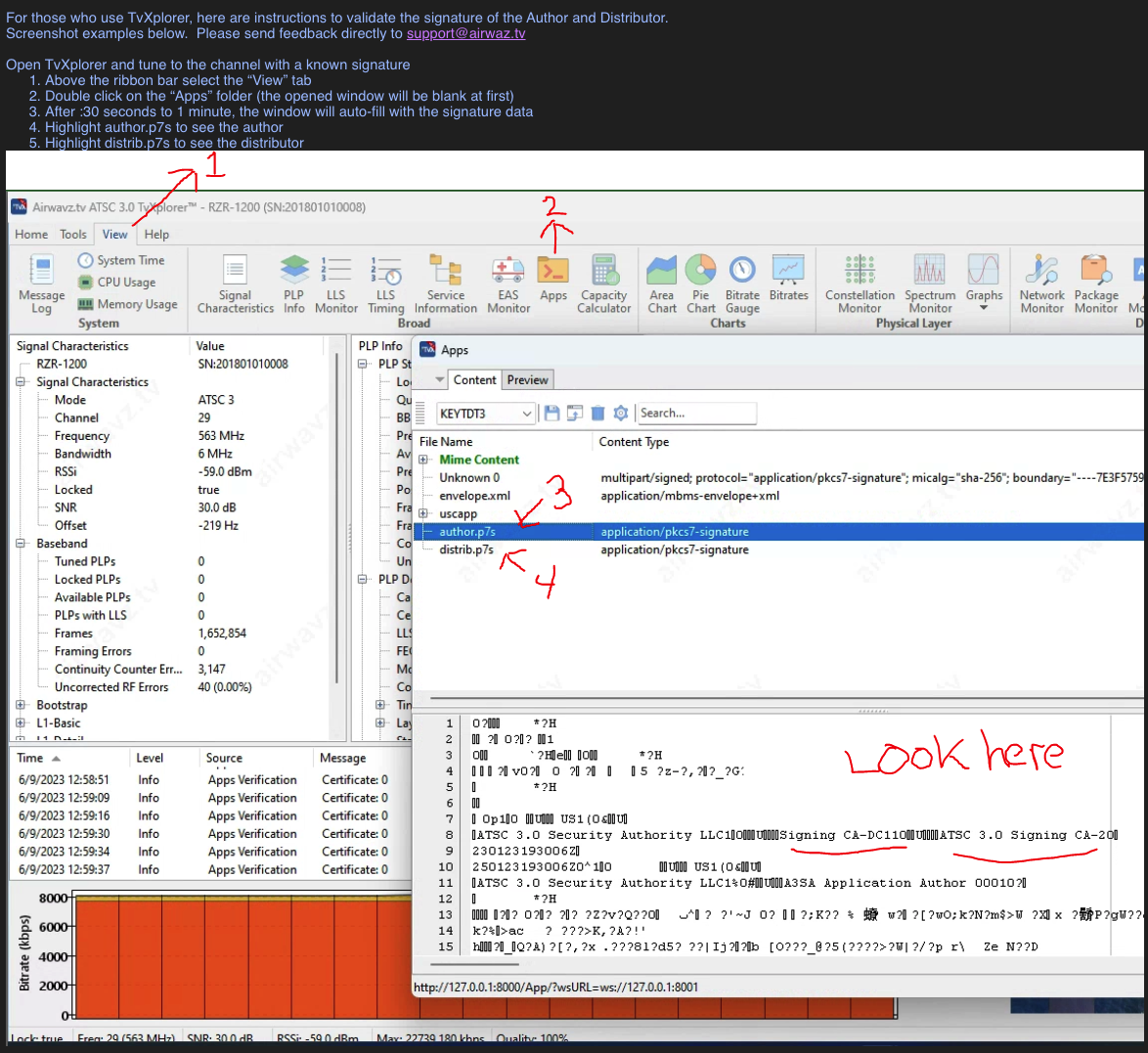Viewport: 1148px width, 1053px height.
Task: Open the Capacity Calculator
Action: [x=604, y=285]
